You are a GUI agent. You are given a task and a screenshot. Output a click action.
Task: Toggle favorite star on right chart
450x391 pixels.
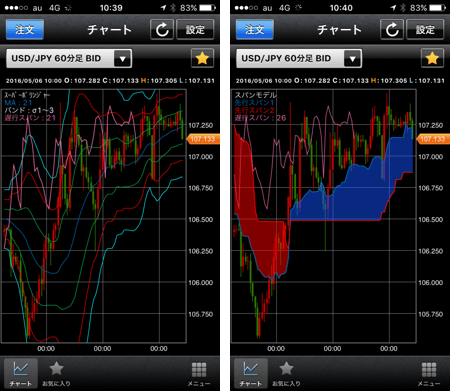tap(432, 58)
